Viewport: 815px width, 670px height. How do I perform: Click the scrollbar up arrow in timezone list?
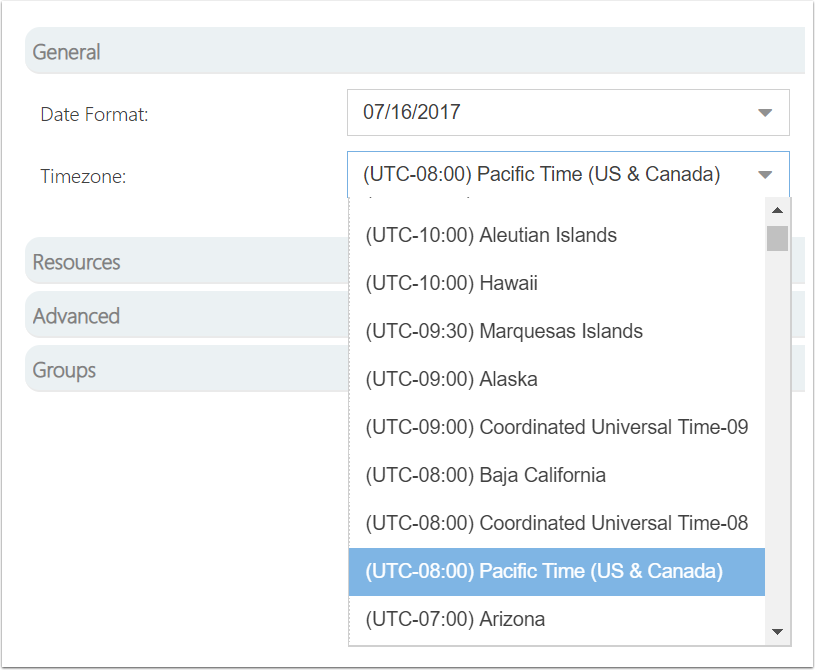[778, 210]
